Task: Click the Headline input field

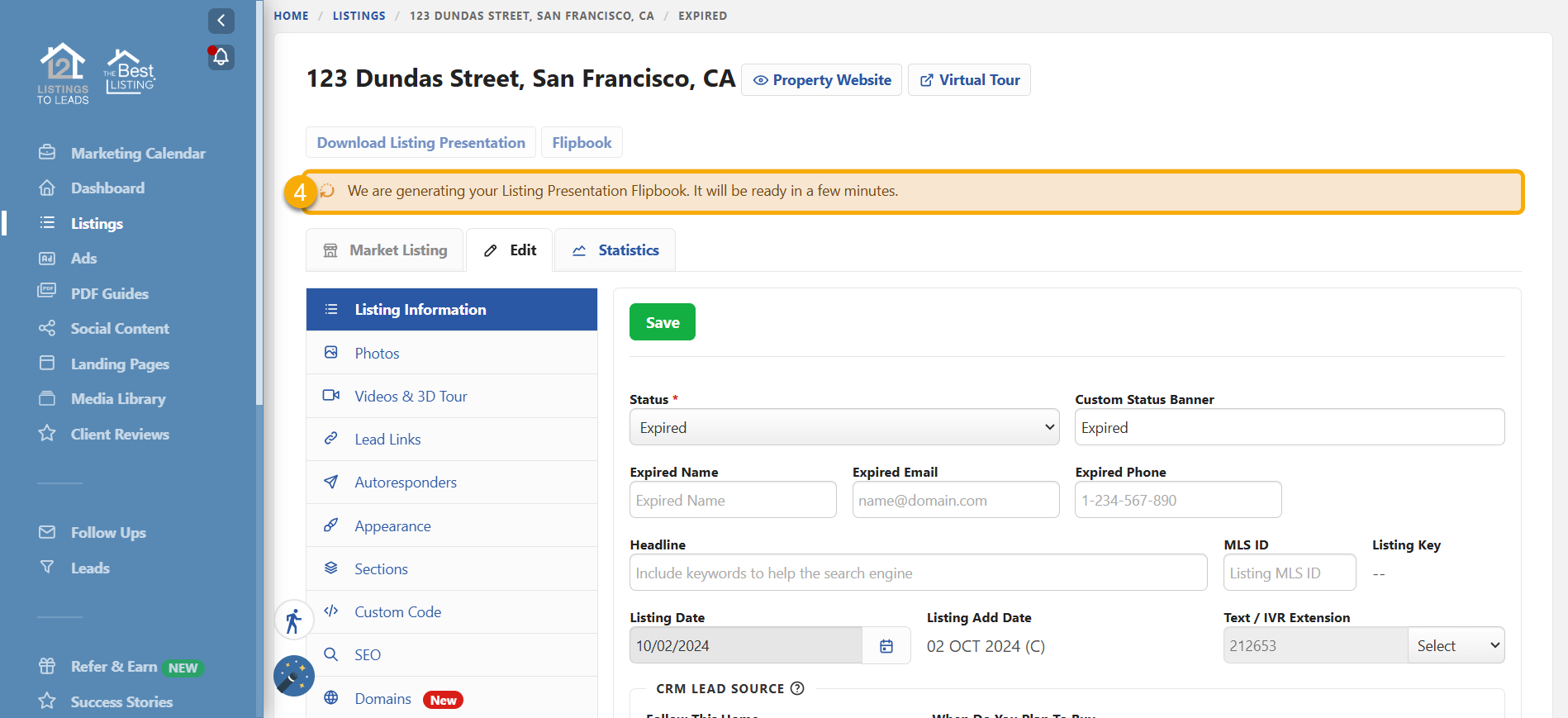Action: pyautogui.click(x=918, y=573)
